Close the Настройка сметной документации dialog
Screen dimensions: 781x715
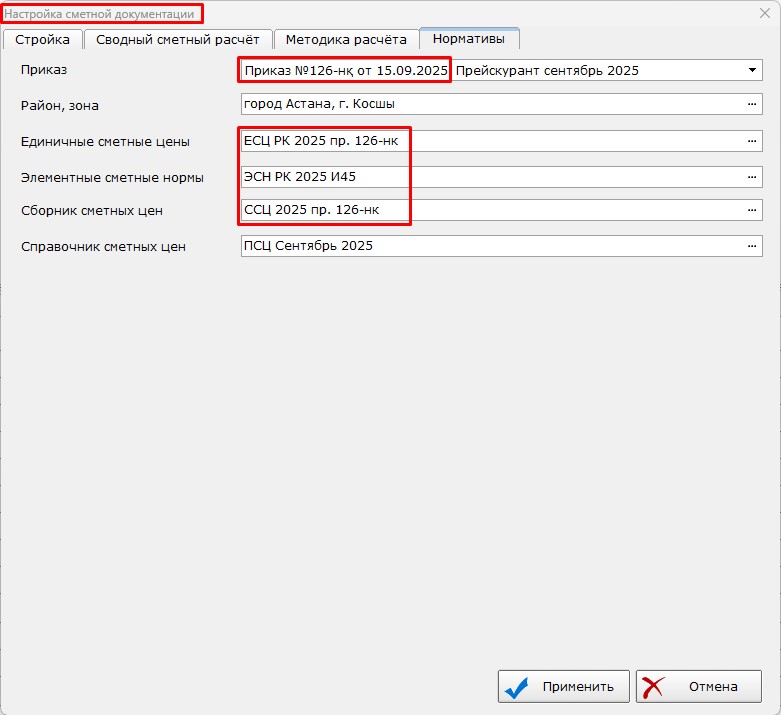pyautogui.click(x=765, y=13)
